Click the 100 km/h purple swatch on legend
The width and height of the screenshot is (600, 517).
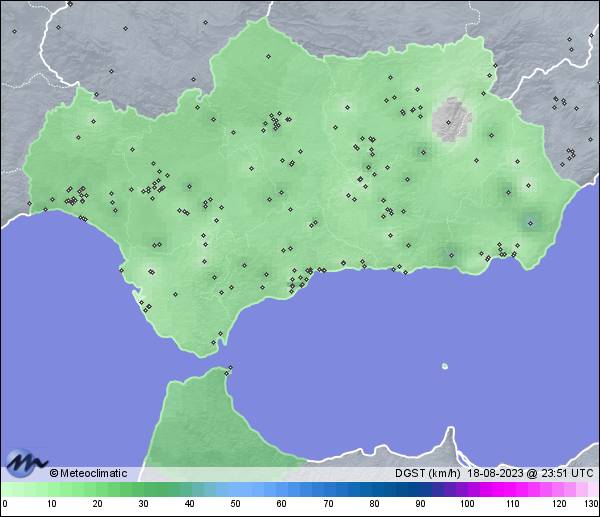466,490
